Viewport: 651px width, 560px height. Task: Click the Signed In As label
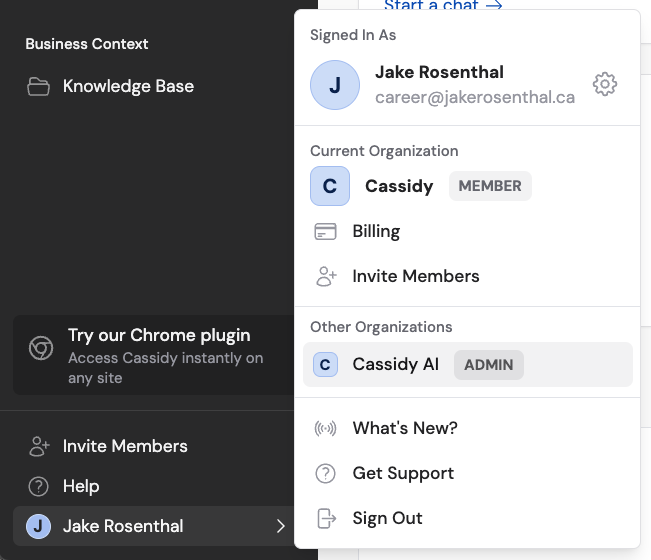(353, 35)
